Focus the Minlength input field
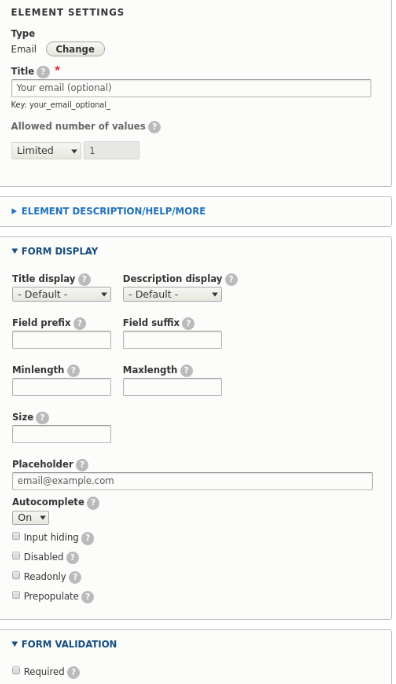Screen dimensions: 396x684 click(61, 387)
